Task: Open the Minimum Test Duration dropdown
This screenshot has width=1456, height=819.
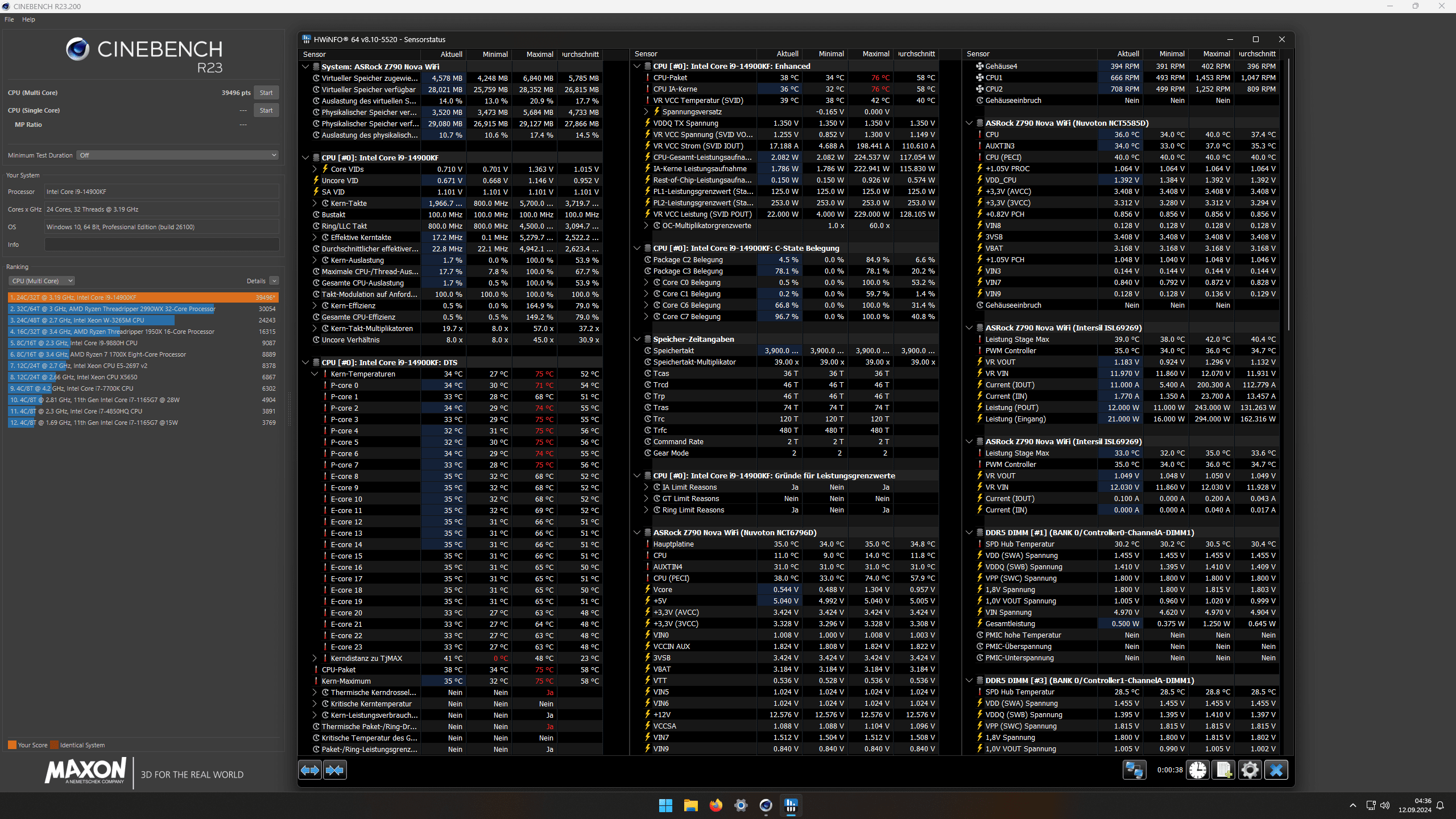Action: 177,155
